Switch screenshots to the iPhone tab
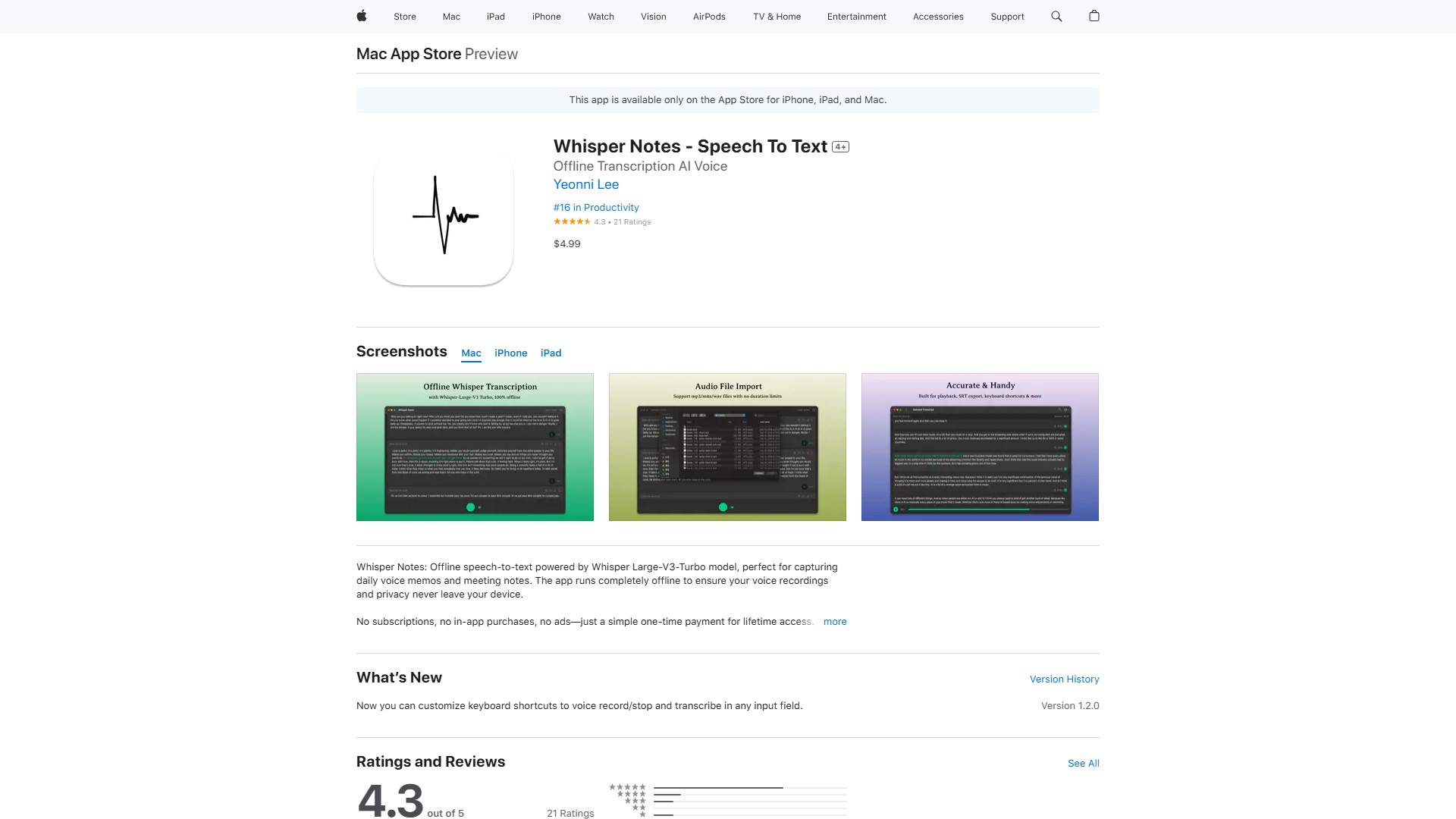Screen dimensions: 1456x819 pos(510,353)
